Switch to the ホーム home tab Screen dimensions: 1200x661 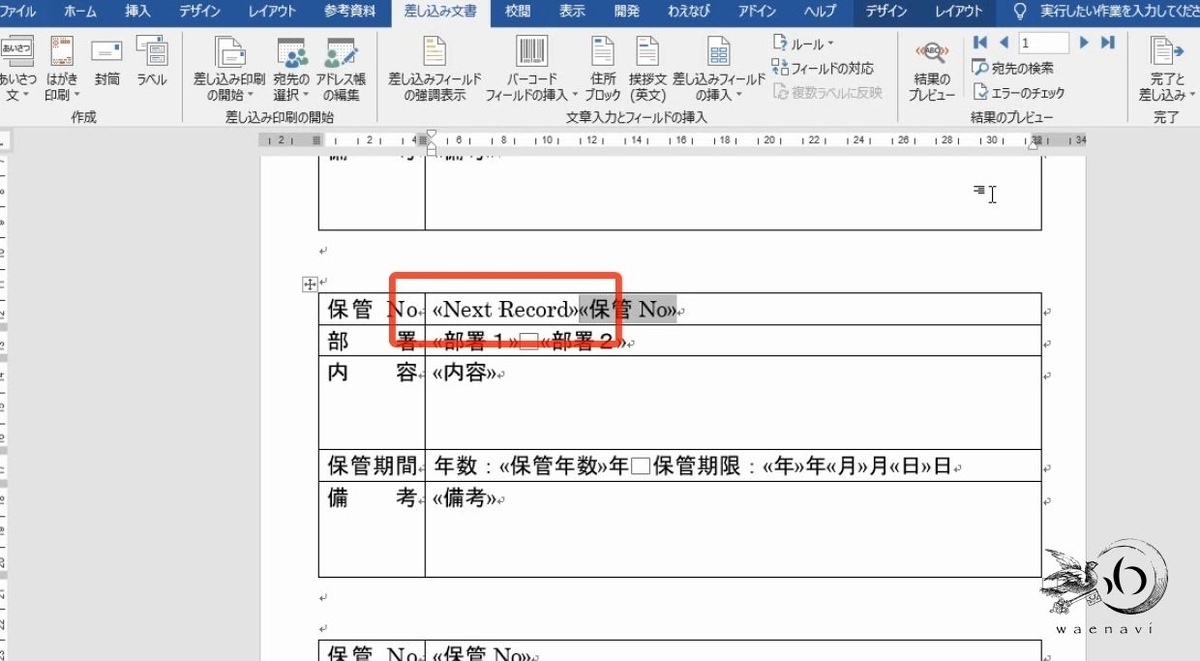pos(80,12)
